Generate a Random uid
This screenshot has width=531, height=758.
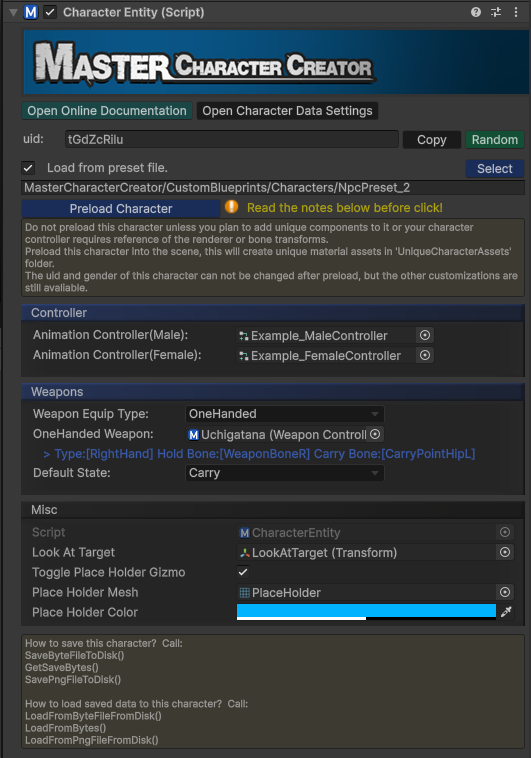pyautogui.click(x=495, y=140)
